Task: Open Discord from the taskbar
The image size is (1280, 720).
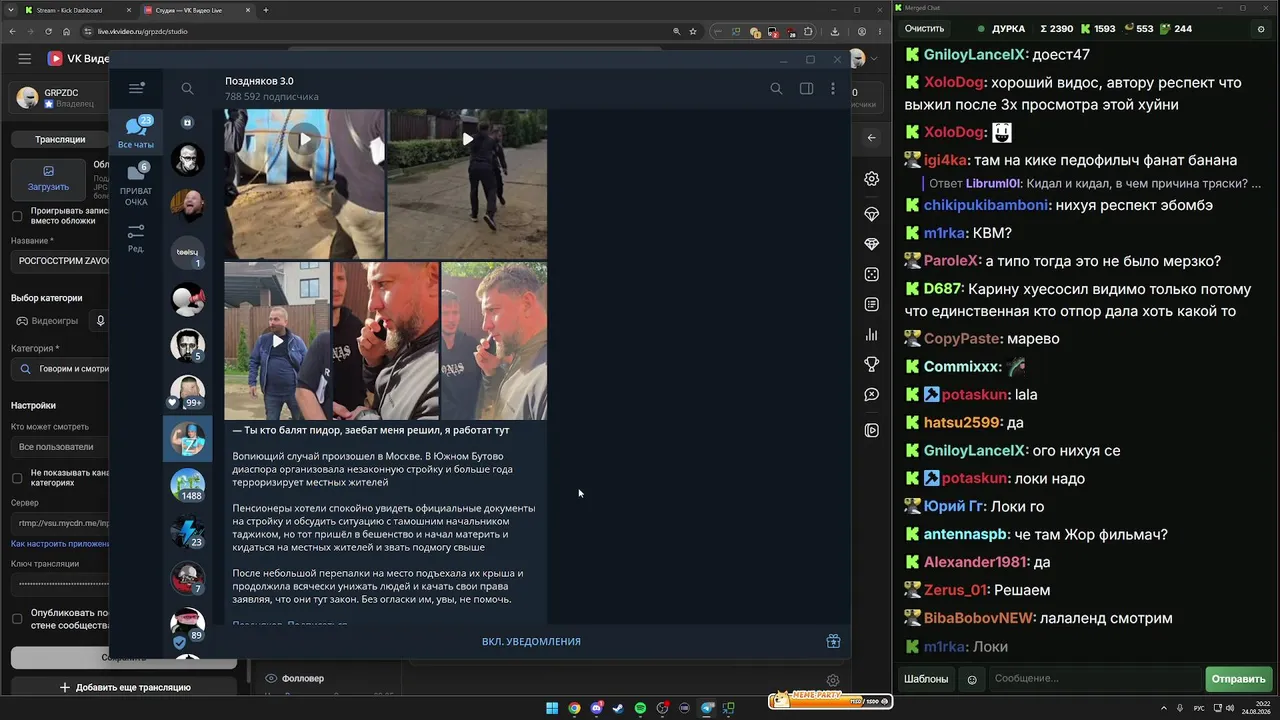Action: click(596, 709)
